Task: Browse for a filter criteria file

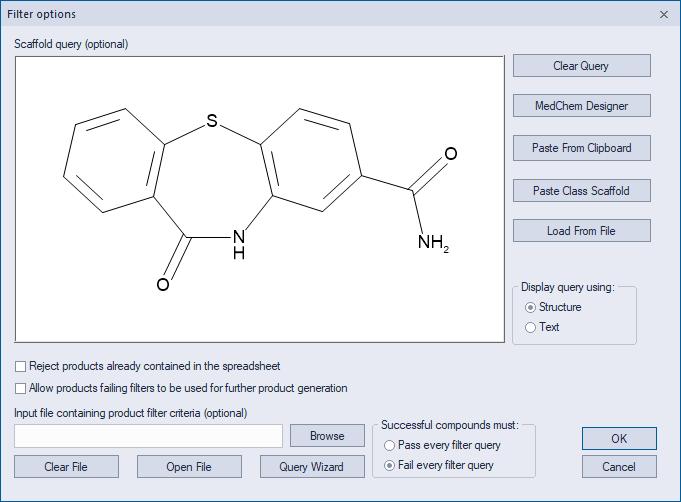Action: coord(327,436)
